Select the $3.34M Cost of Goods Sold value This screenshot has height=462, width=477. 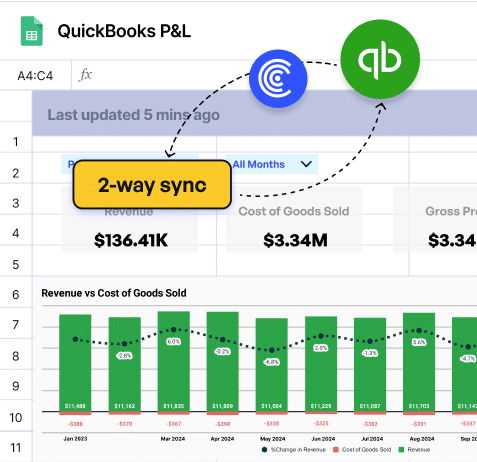[x=295, y=240]
